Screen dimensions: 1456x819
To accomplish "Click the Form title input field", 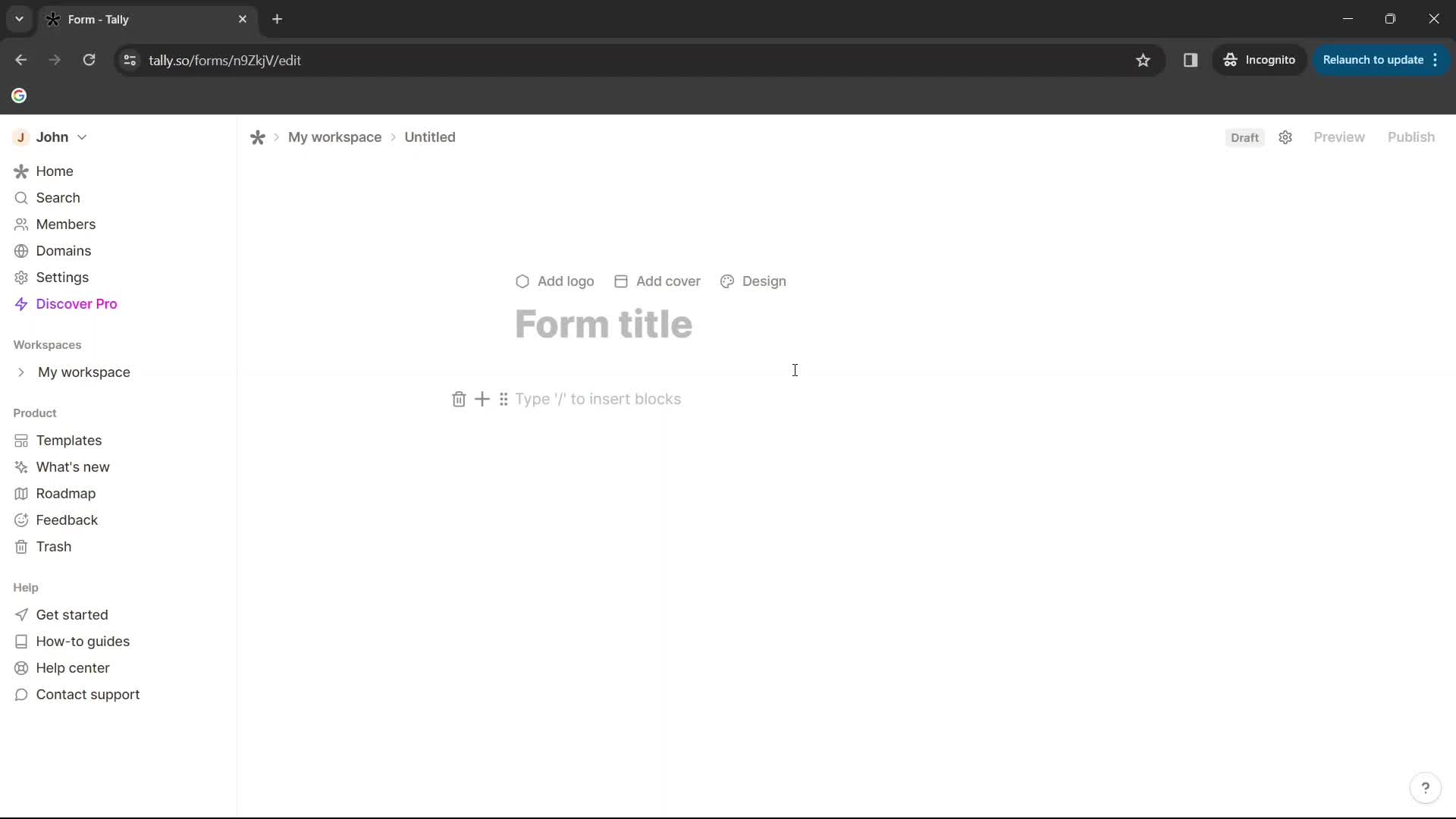I will pos(603,323).
